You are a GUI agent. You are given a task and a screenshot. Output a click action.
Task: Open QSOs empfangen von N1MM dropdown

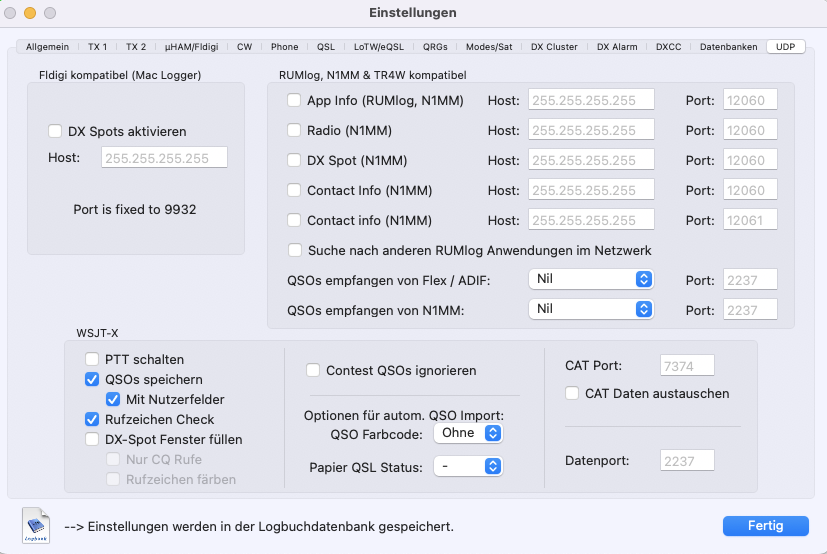591,309
